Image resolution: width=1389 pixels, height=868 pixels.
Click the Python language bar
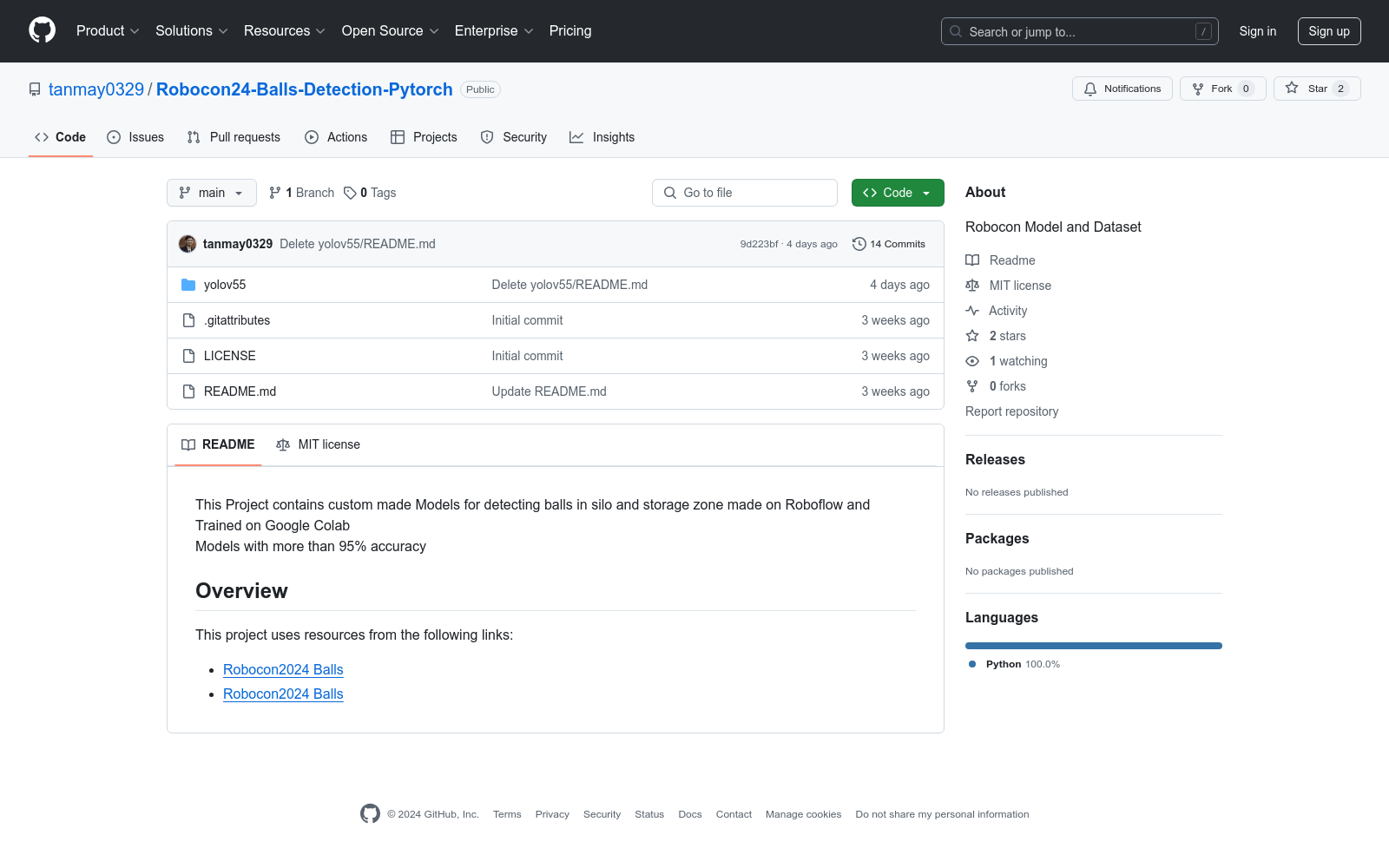(1094, 646)
